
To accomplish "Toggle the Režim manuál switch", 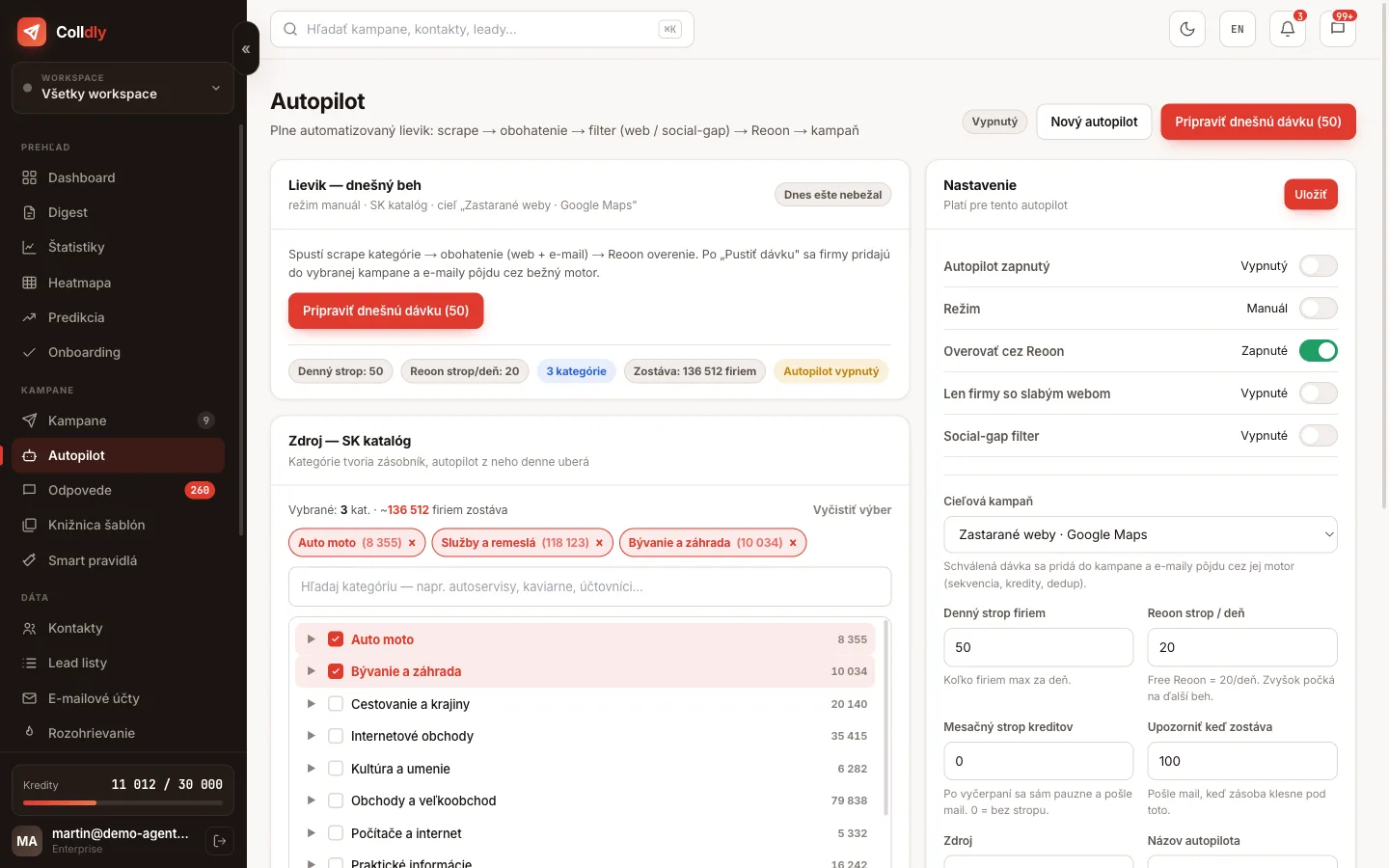I will coord(1318,309).
